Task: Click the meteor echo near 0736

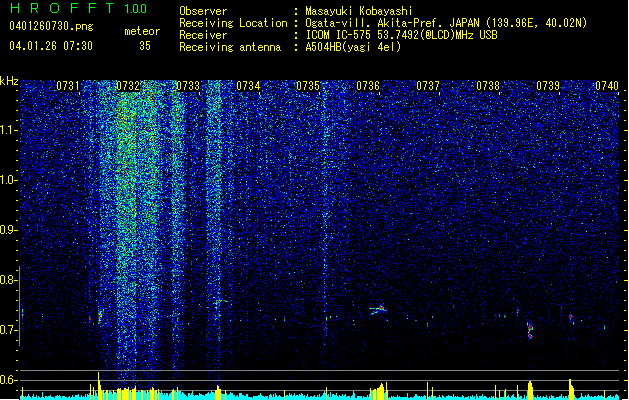Action: coord(378,309)
